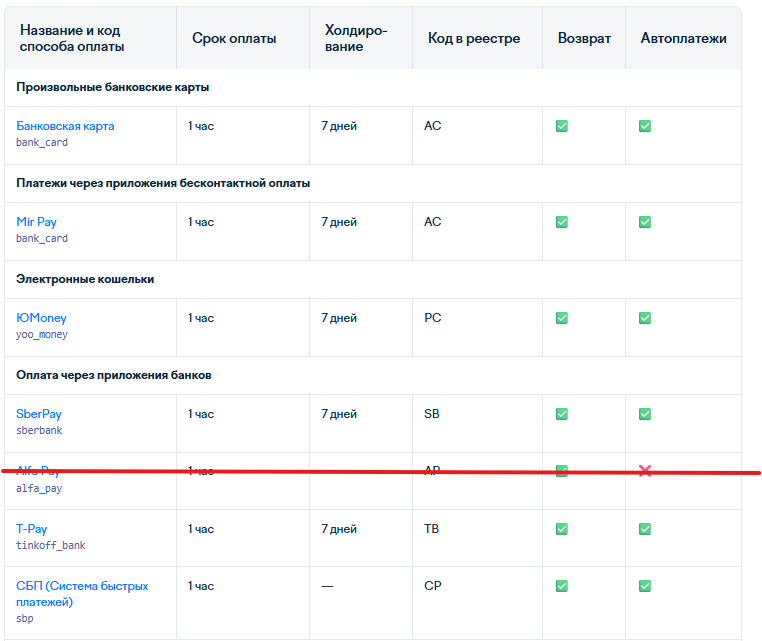Image resolution: width=762 pixels, height=641 pixels.
Task: Click the sbp code text
Action: click(25, 618)
